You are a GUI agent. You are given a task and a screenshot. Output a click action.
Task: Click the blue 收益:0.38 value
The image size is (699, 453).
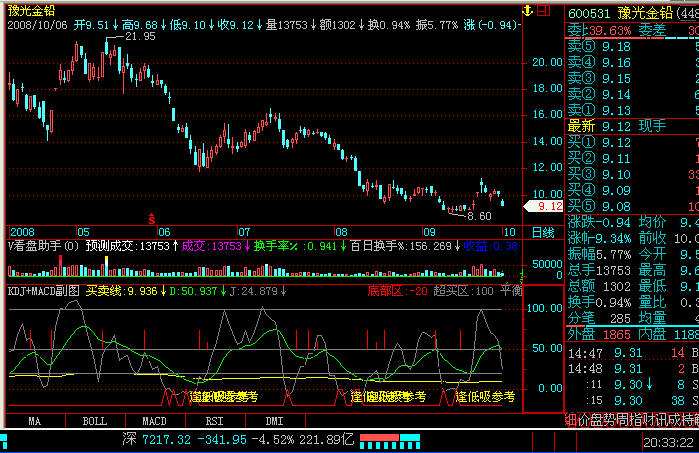click(x=491, y=246)
